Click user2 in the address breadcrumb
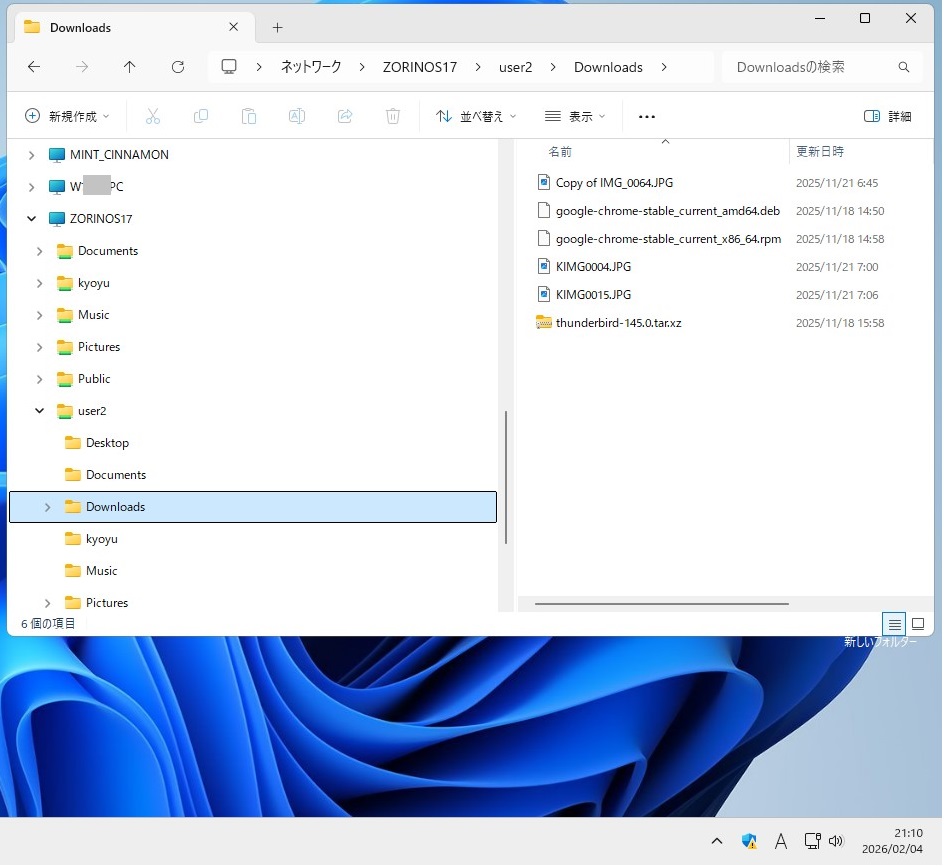The image size is (944, 866). coord(515,67)
